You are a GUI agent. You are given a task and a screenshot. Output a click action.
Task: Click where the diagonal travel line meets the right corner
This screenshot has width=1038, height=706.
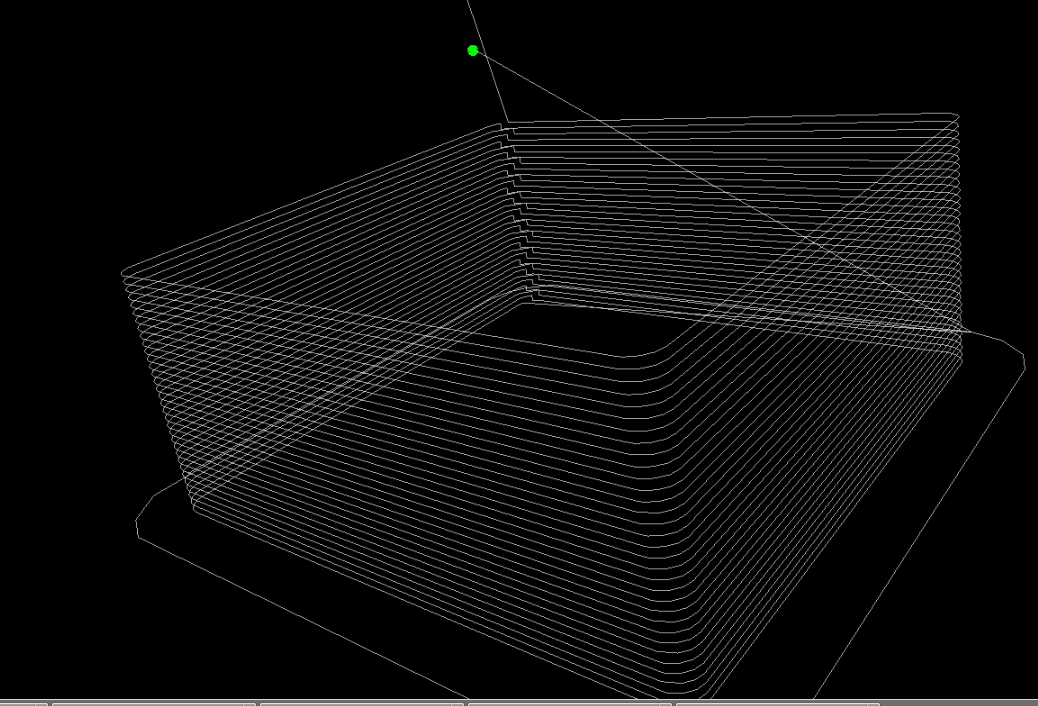pyautogui.click(x=960, y=330)
